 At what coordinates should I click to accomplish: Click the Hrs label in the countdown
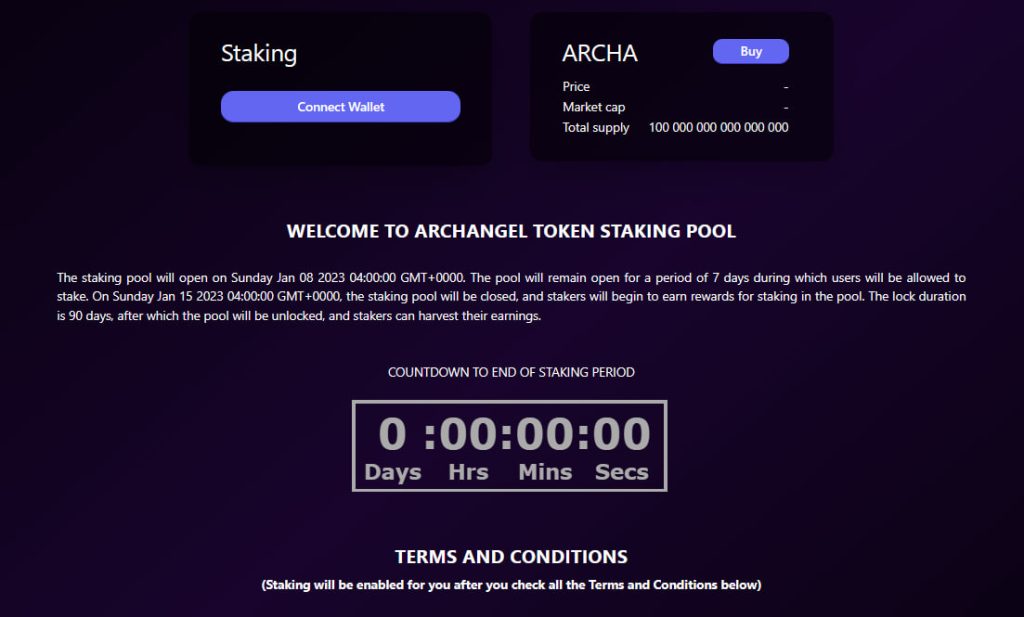468,472
